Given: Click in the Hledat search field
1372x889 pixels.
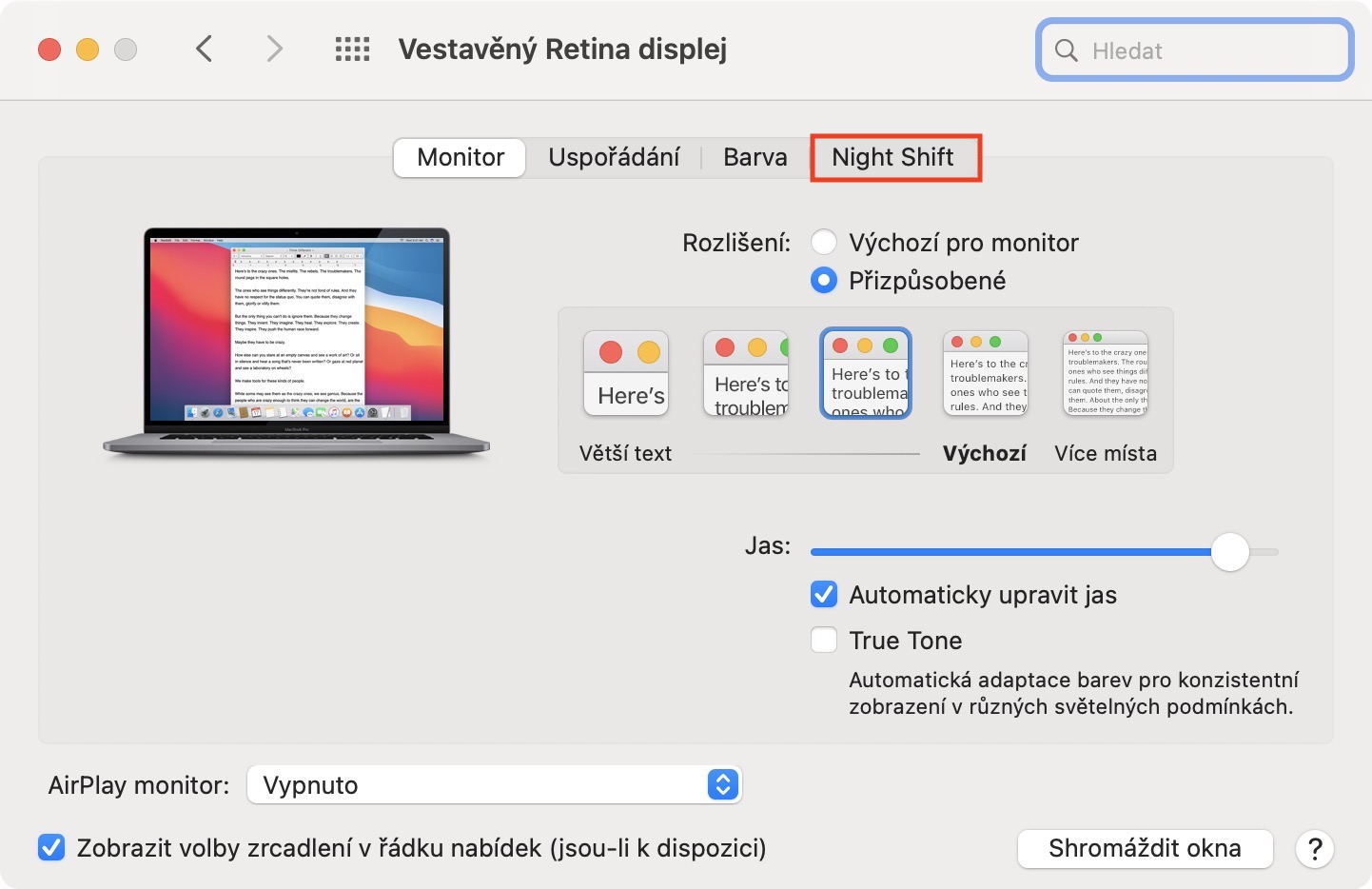Looking at the screenshot, I should pyautogui.click(x=1195, y=50).
